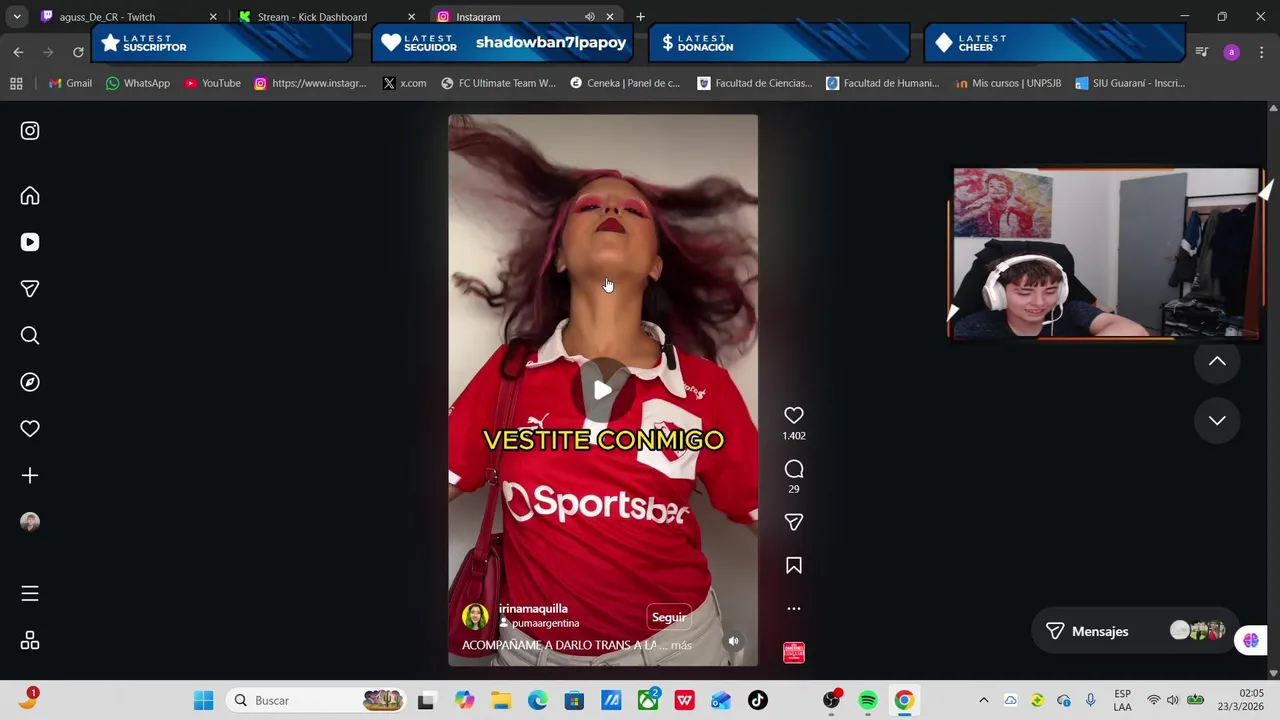Open the Gmail bookmark
This screenshot has height=720, width=1280.
point(70,83)
